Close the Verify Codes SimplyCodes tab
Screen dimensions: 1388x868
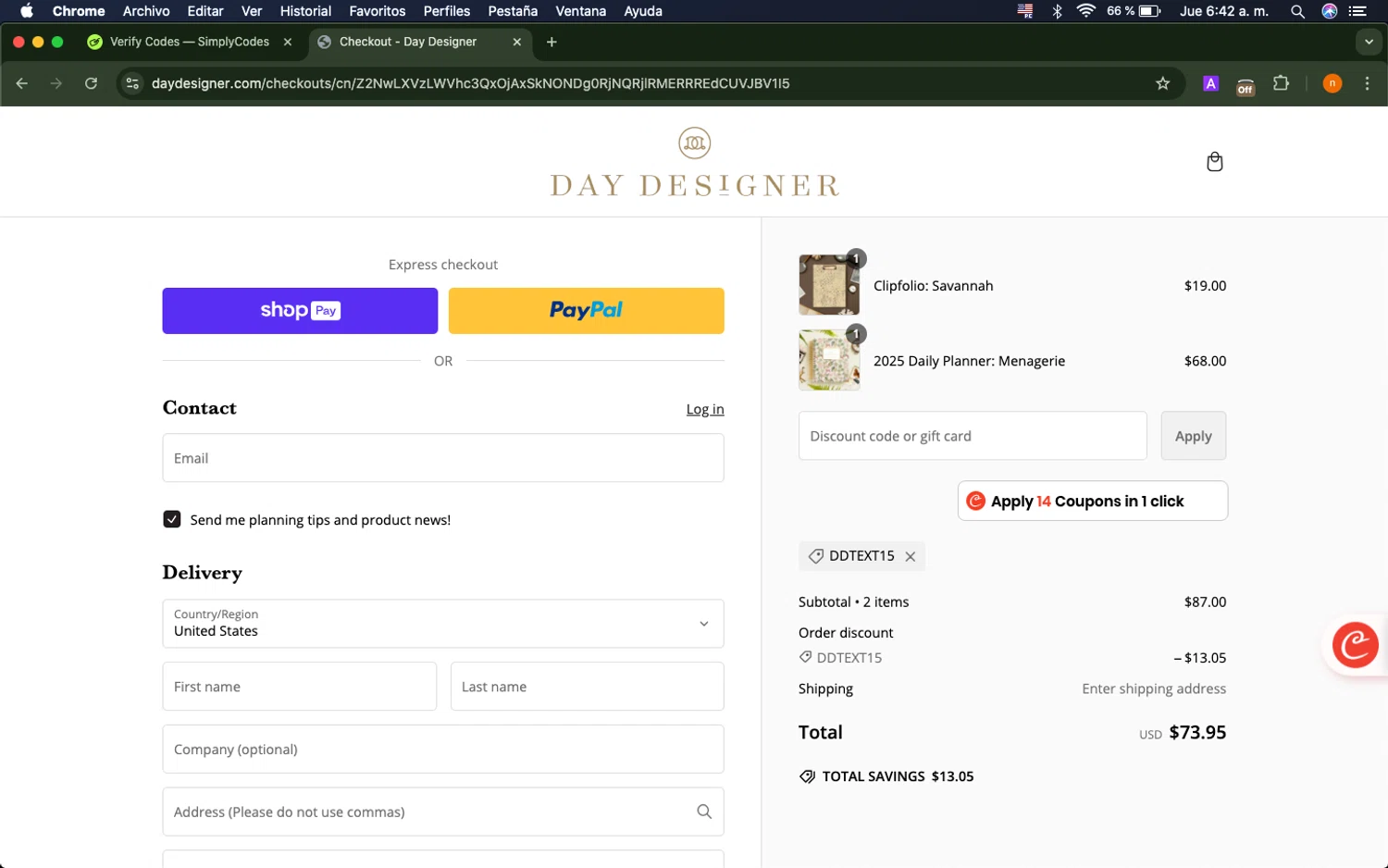288,42
